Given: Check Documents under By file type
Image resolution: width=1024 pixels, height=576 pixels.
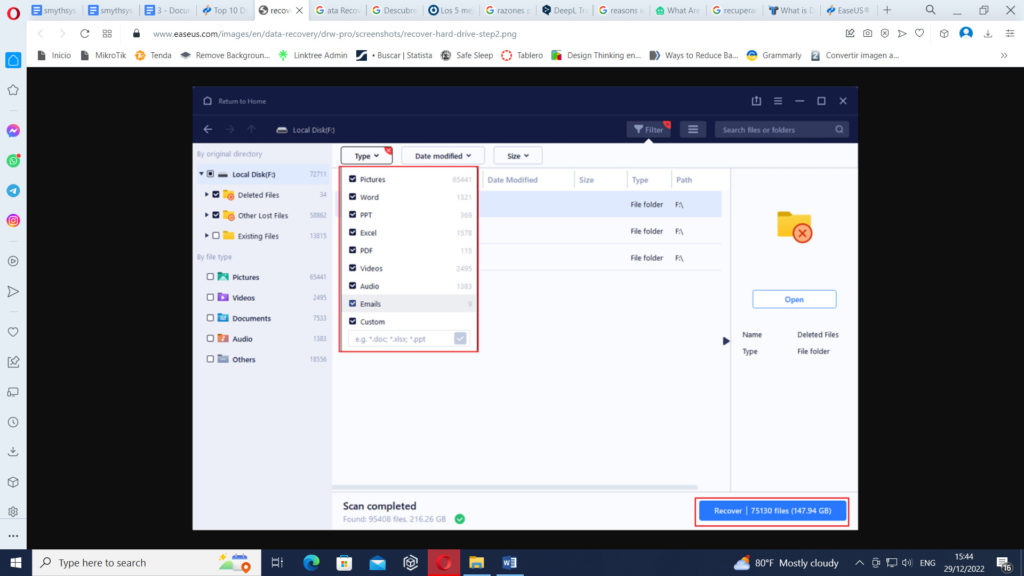Looking at the screenshot, I should coord(210,318).
